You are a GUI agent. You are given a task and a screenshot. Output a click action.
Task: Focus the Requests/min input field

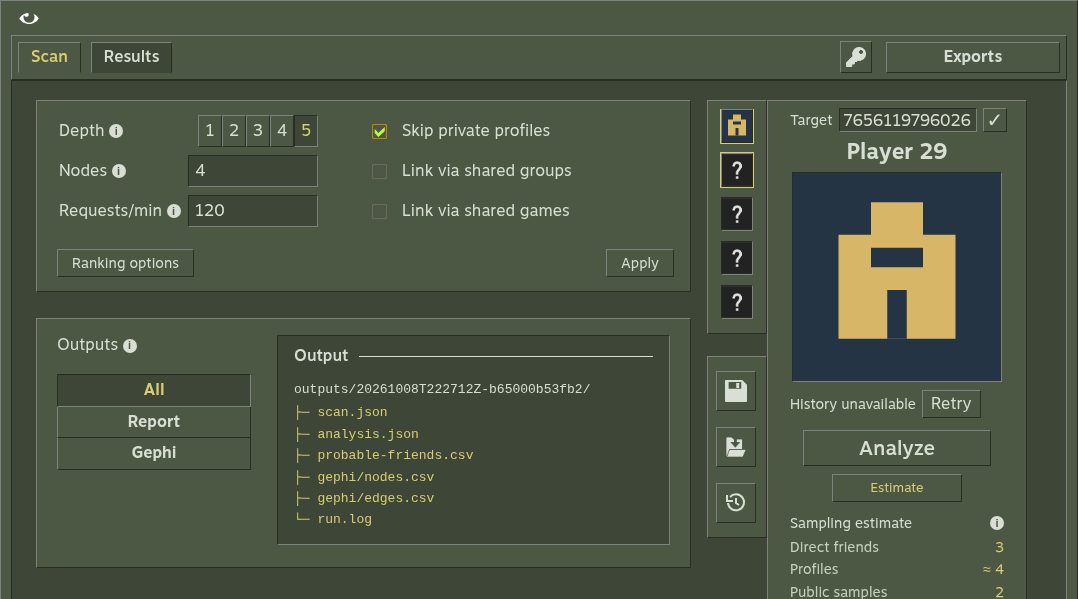pyautogui.click(x=253, y=210)
